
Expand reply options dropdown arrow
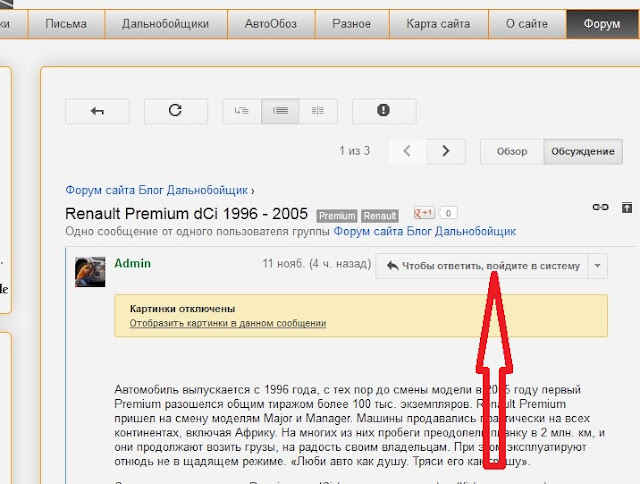pos(598,266)
